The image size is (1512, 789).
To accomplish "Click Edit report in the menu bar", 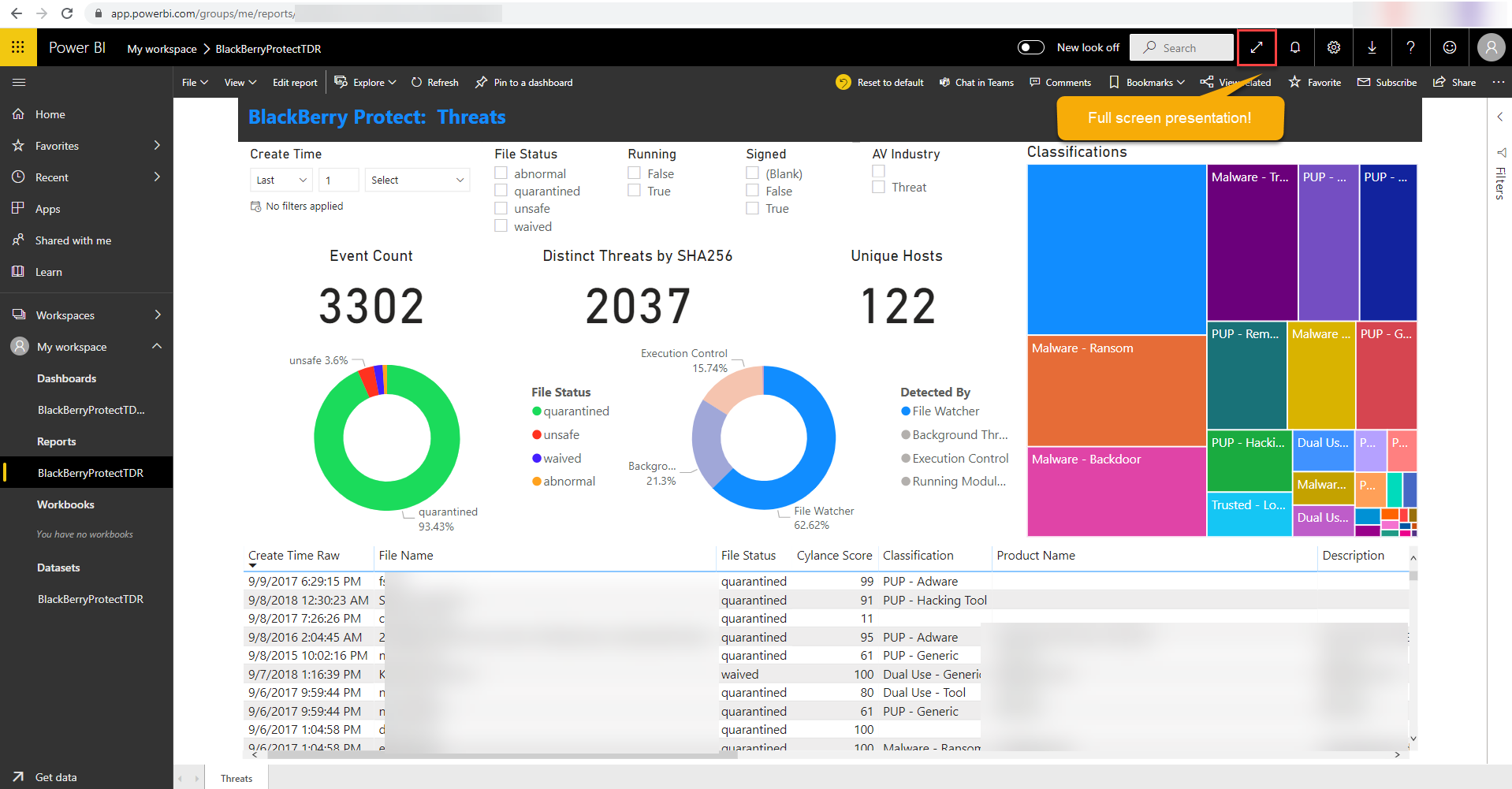I will click(x=294, y=82).
